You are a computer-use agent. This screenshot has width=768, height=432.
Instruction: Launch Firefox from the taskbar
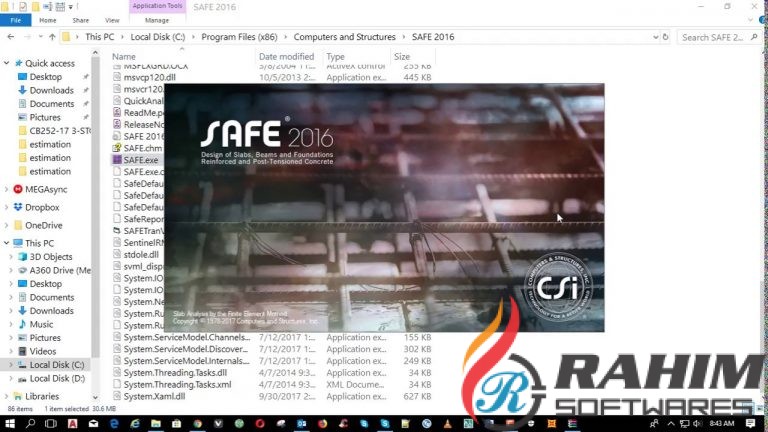pos(322,424)
